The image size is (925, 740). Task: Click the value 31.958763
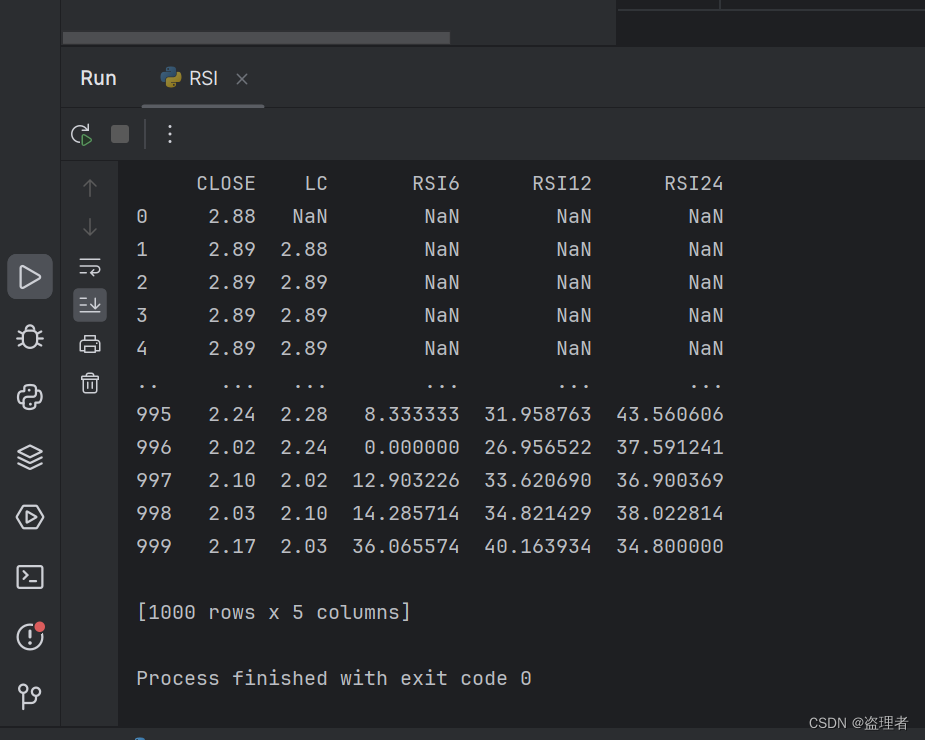(537, 414)
